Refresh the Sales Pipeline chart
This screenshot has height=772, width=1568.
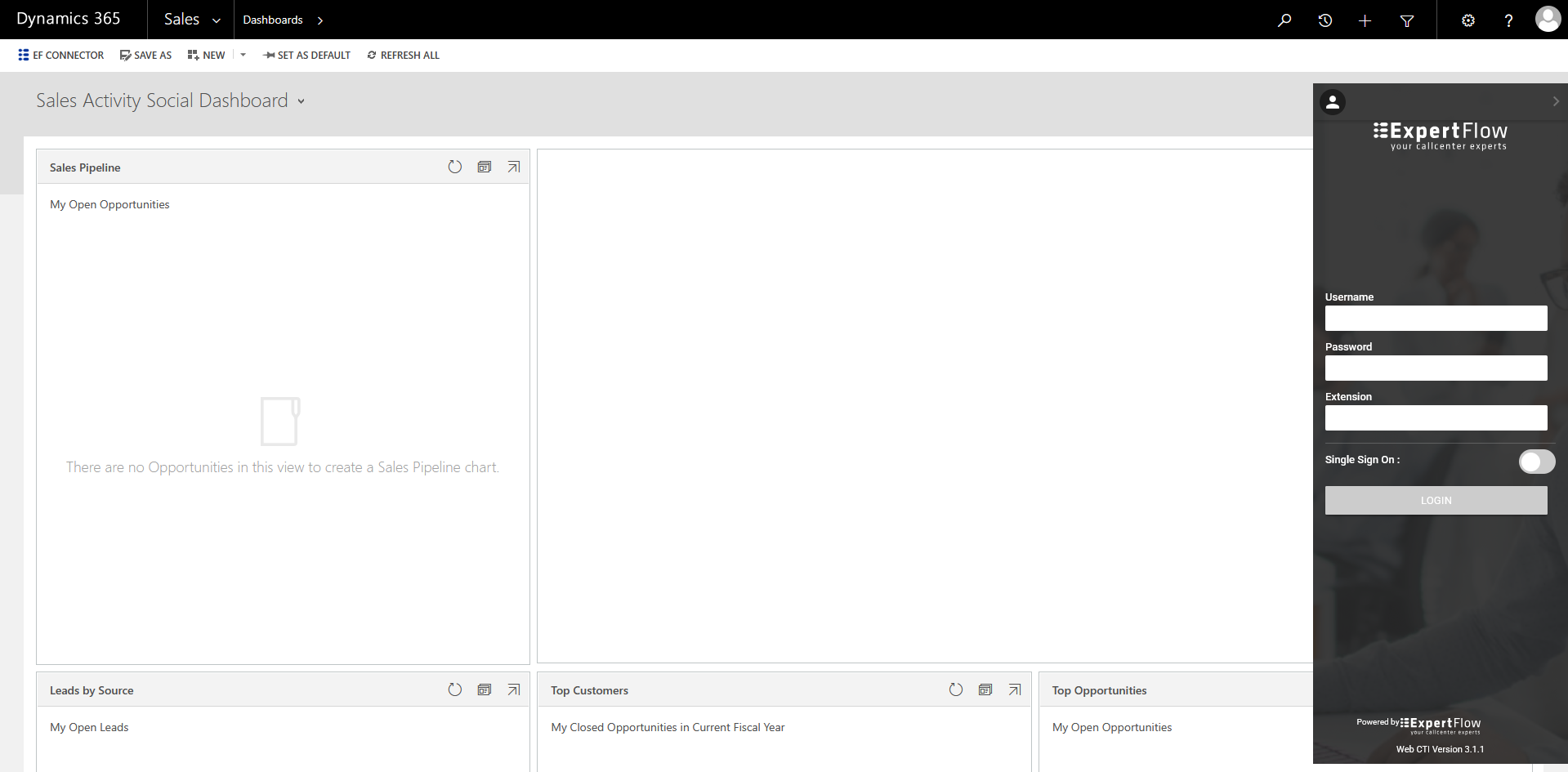coord(455,167)
